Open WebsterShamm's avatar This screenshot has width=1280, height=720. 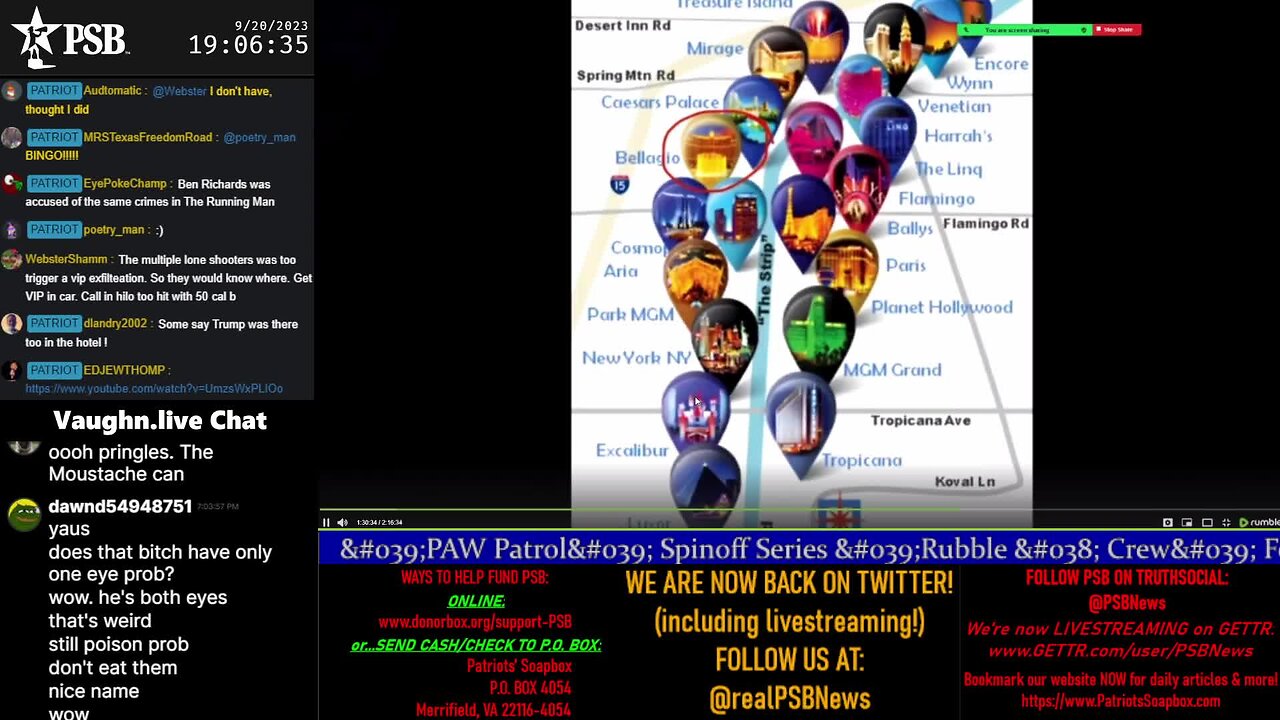11,260
